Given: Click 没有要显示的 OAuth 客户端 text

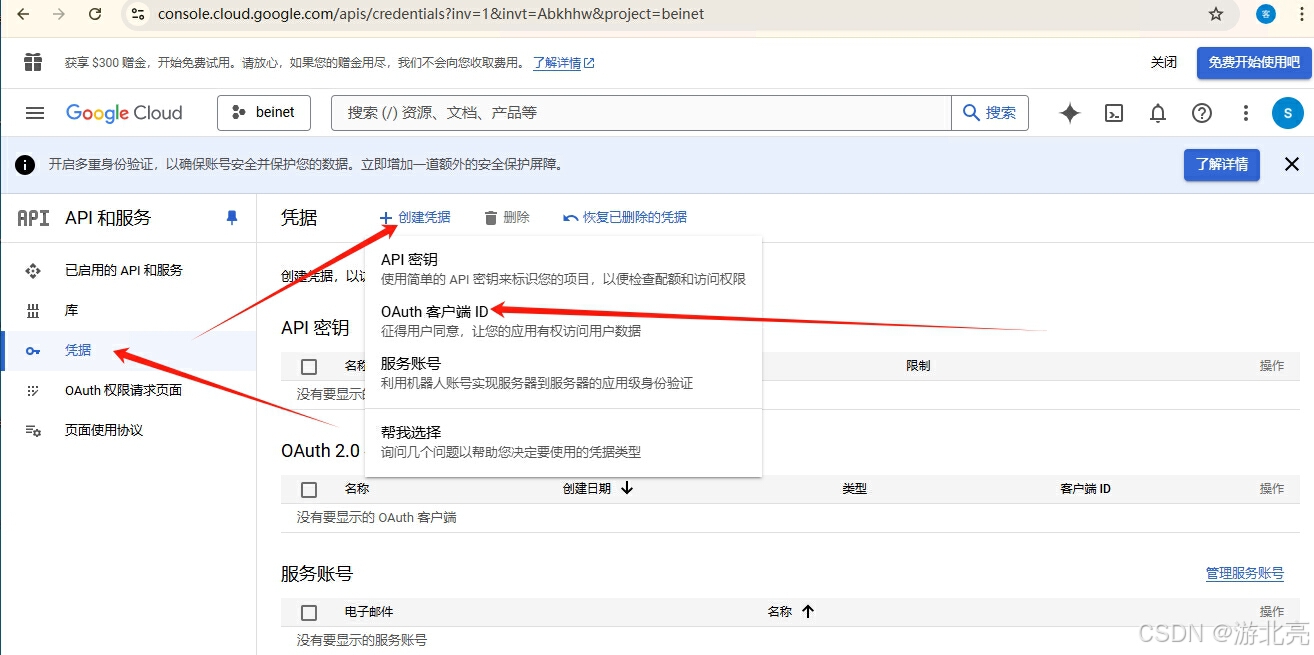Looking at the screenshot, I should click(377, 517).
